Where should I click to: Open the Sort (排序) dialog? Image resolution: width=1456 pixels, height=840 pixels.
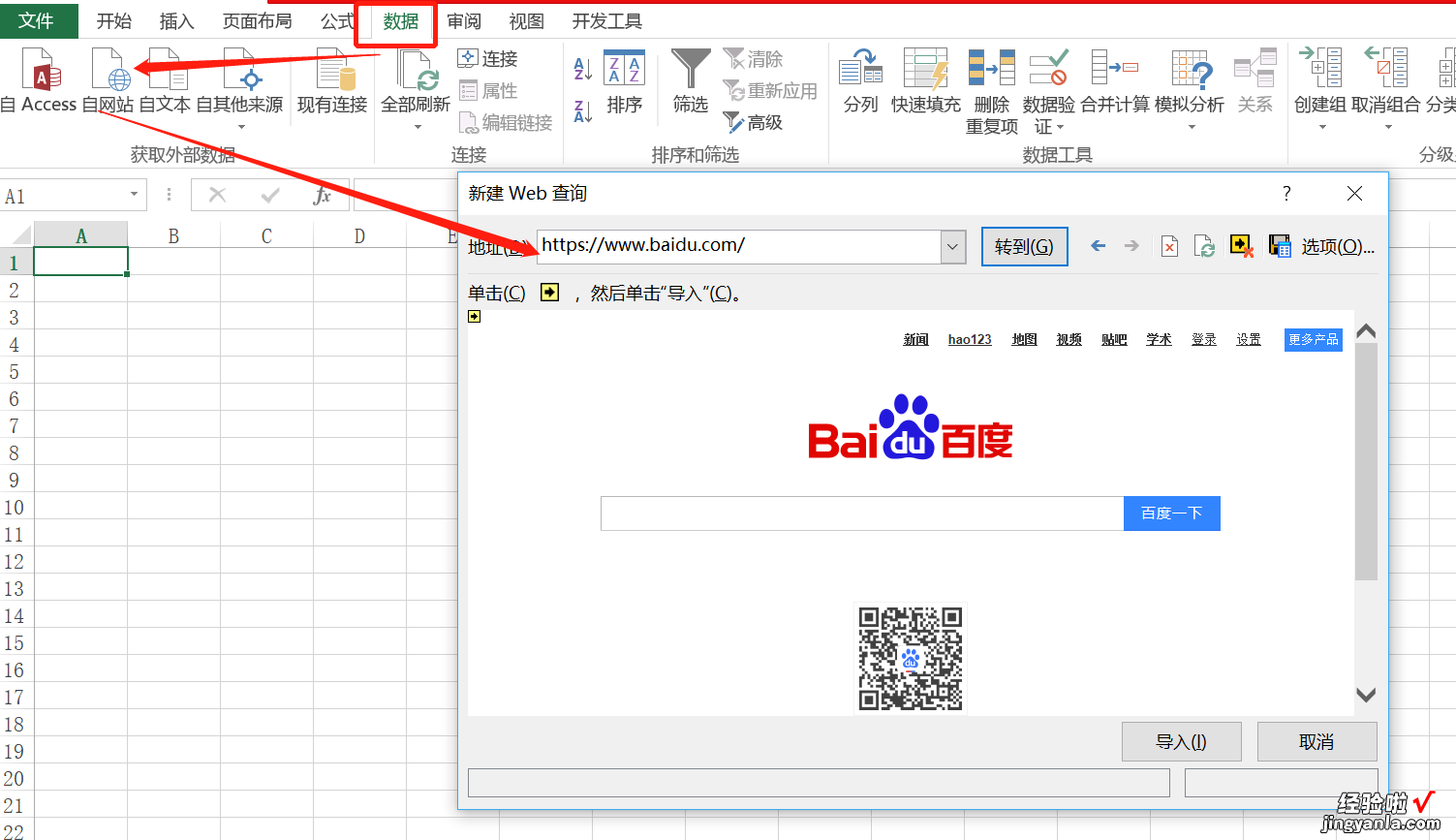(625, 82)
